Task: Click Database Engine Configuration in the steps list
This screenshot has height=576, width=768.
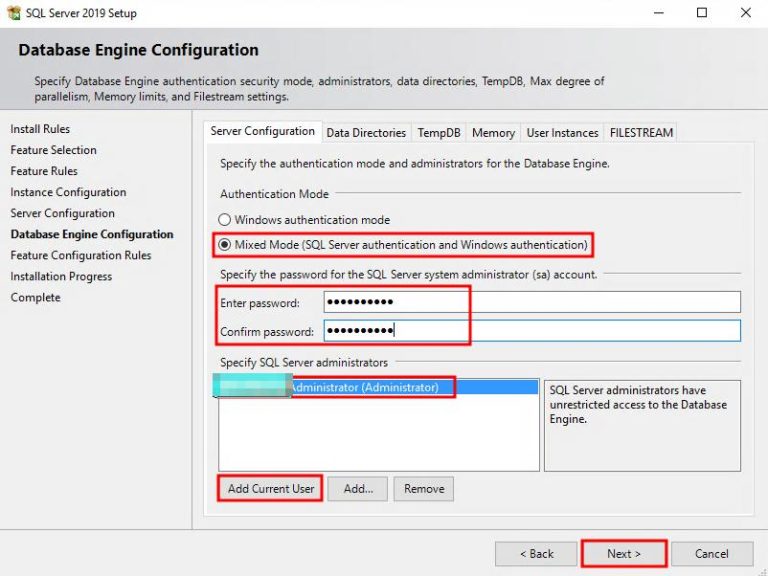Action: pos(92,234)
